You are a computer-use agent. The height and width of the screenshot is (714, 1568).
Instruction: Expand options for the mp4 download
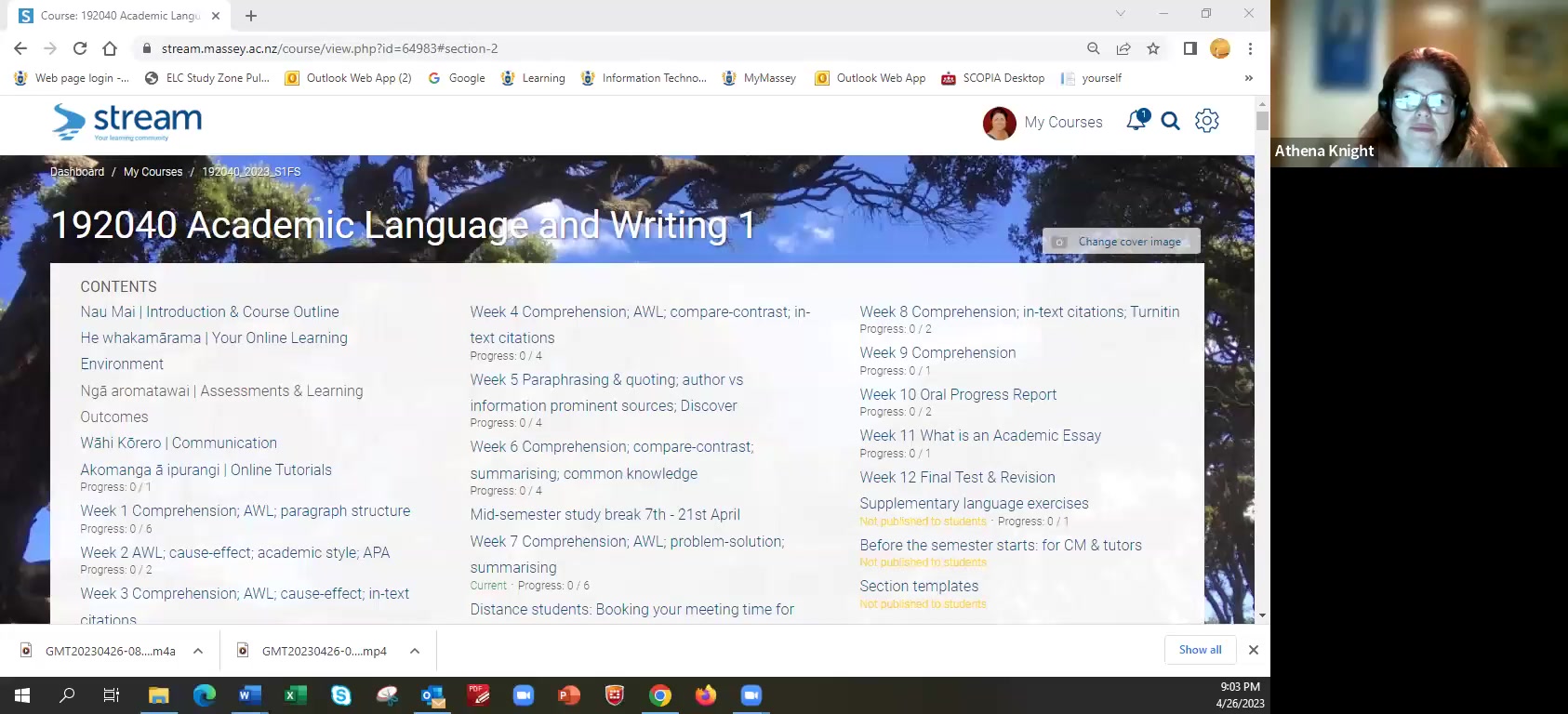click(x=415, y=651)
